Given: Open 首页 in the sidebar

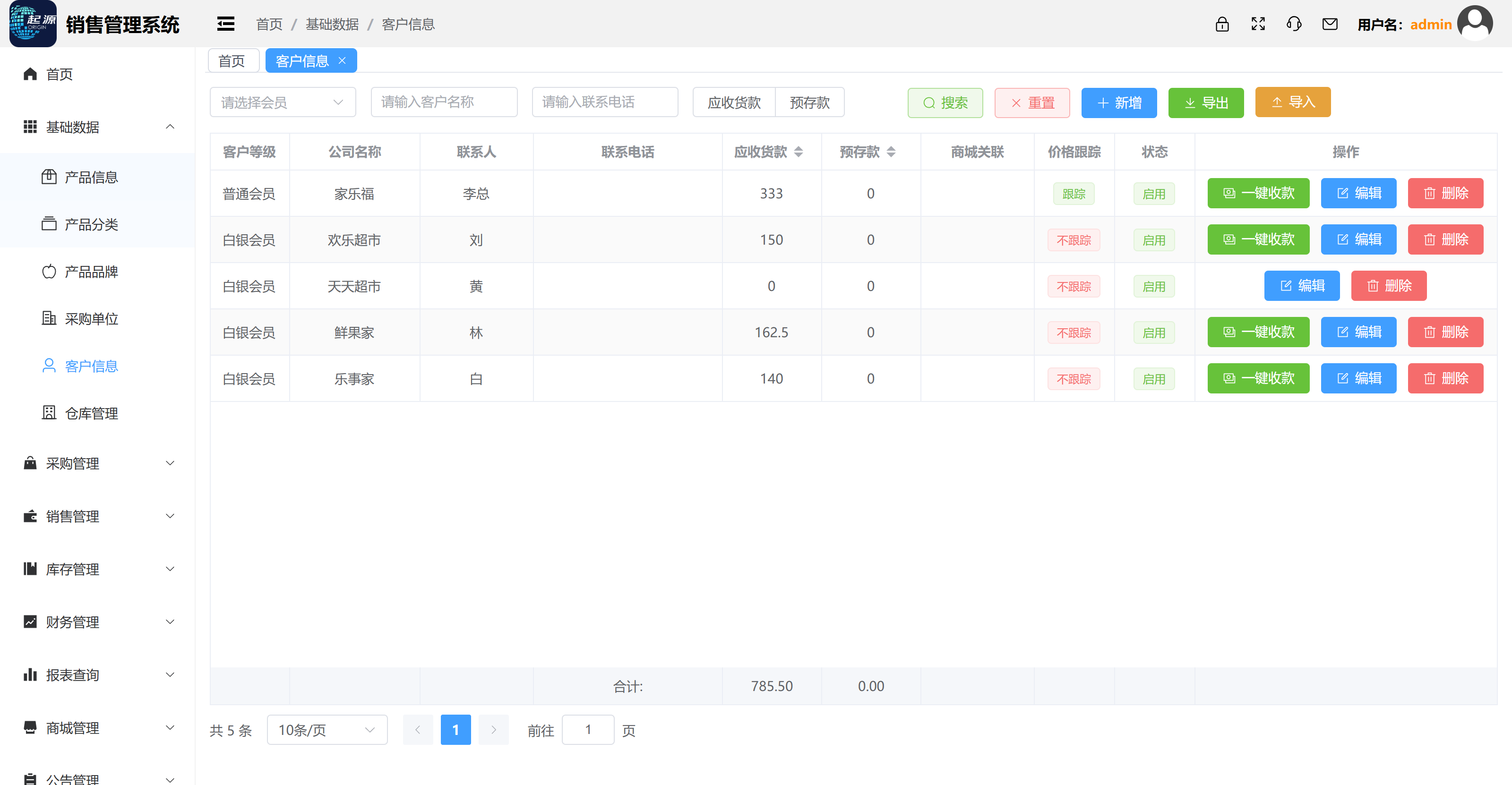Looking at the screenshot, I should 97,74.
